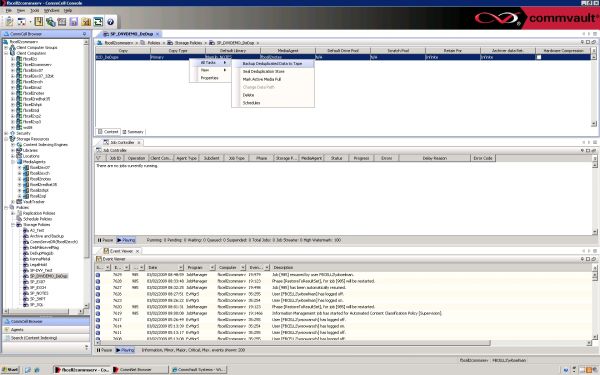The width and height of the screenshot is (600, 375).
Task: Collapse the Client Computers node
Action: tap(6, 53)
